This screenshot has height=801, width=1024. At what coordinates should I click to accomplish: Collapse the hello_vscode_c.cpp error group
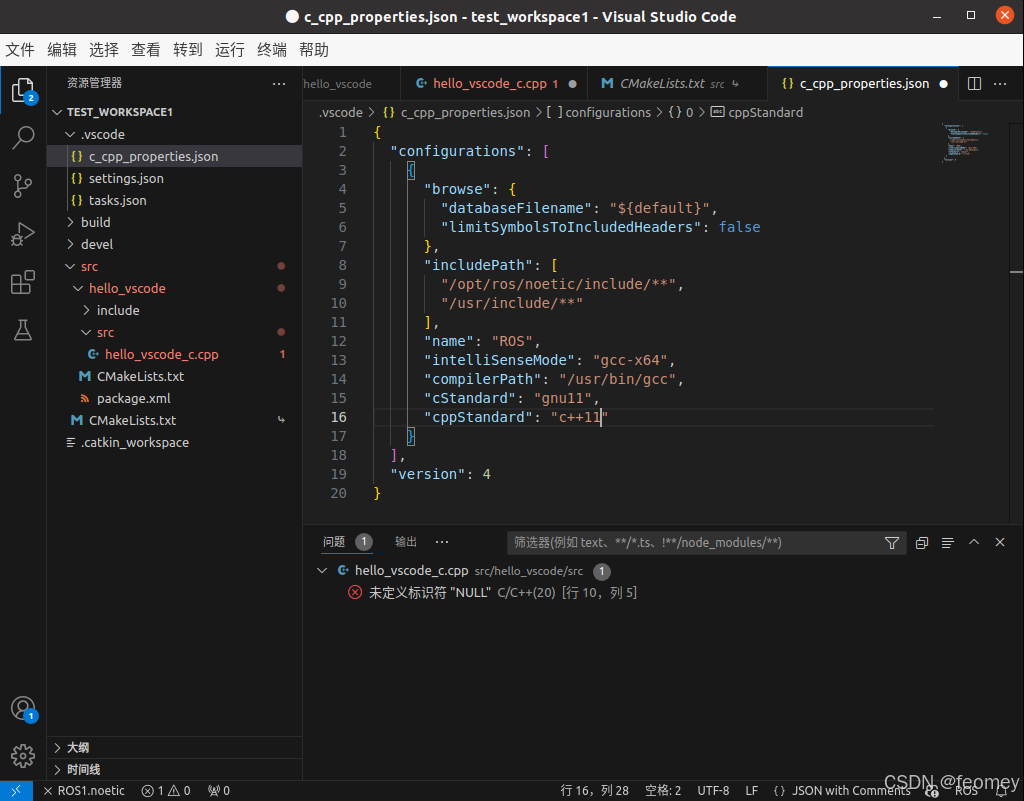(x=321, y=571)
